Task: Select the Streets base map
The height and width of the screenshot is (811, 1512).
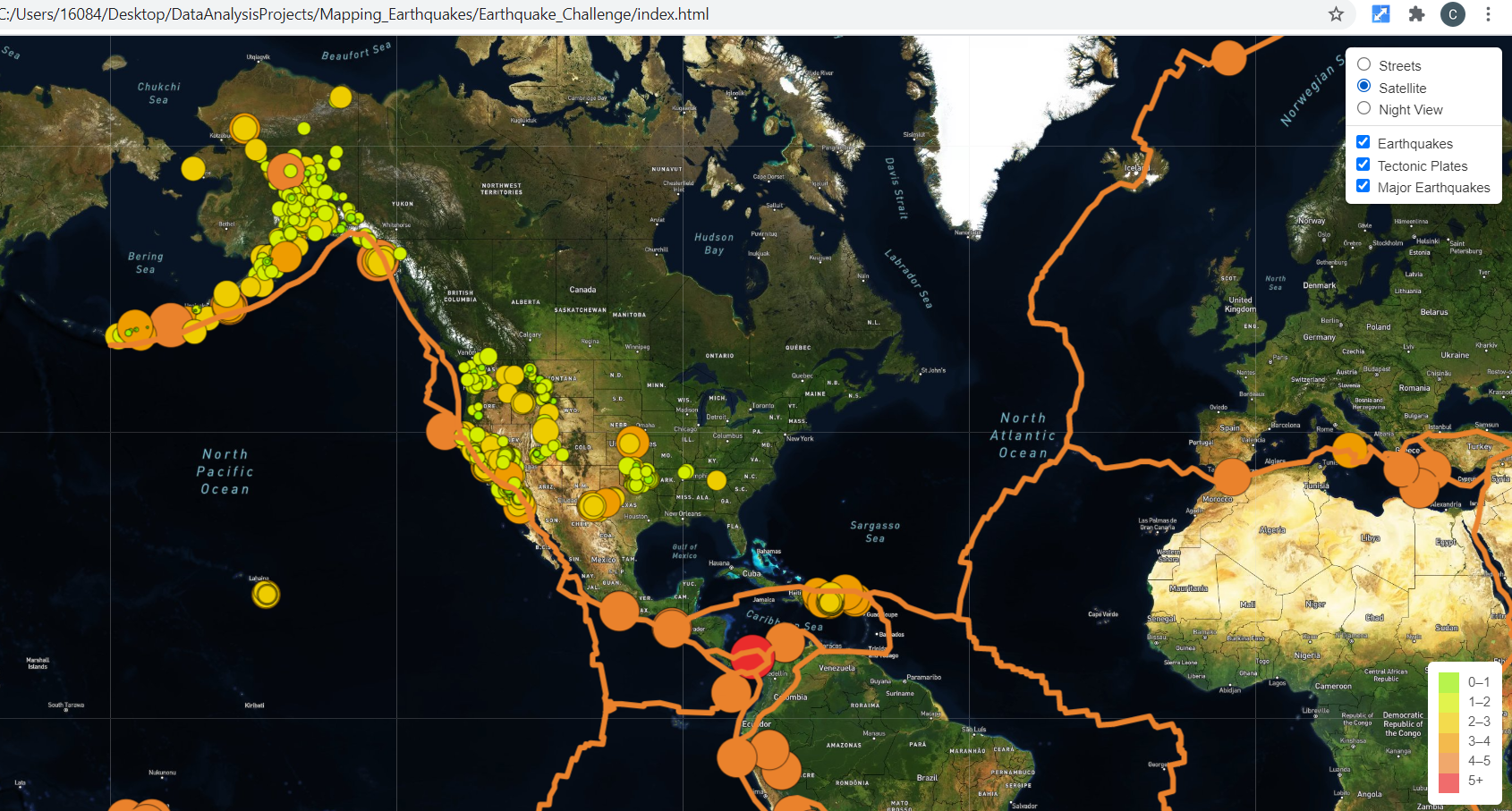Action: (x=1364, y=64)
